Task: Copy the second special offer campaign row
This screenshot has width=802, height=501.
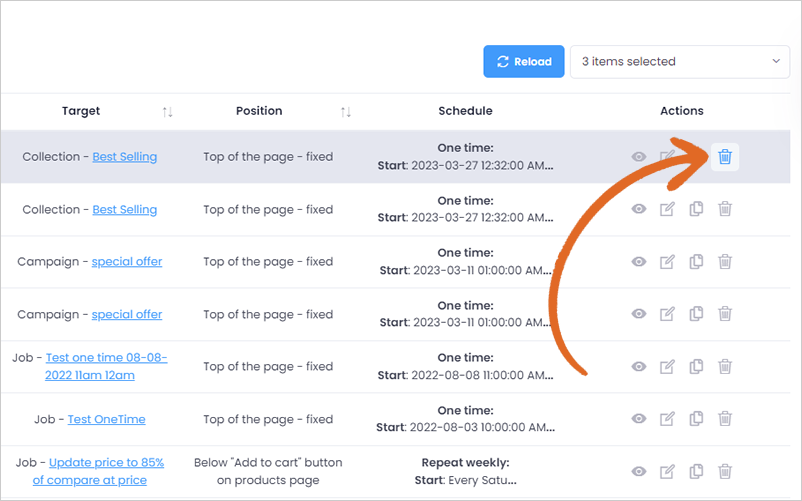Action: [696, 313]
